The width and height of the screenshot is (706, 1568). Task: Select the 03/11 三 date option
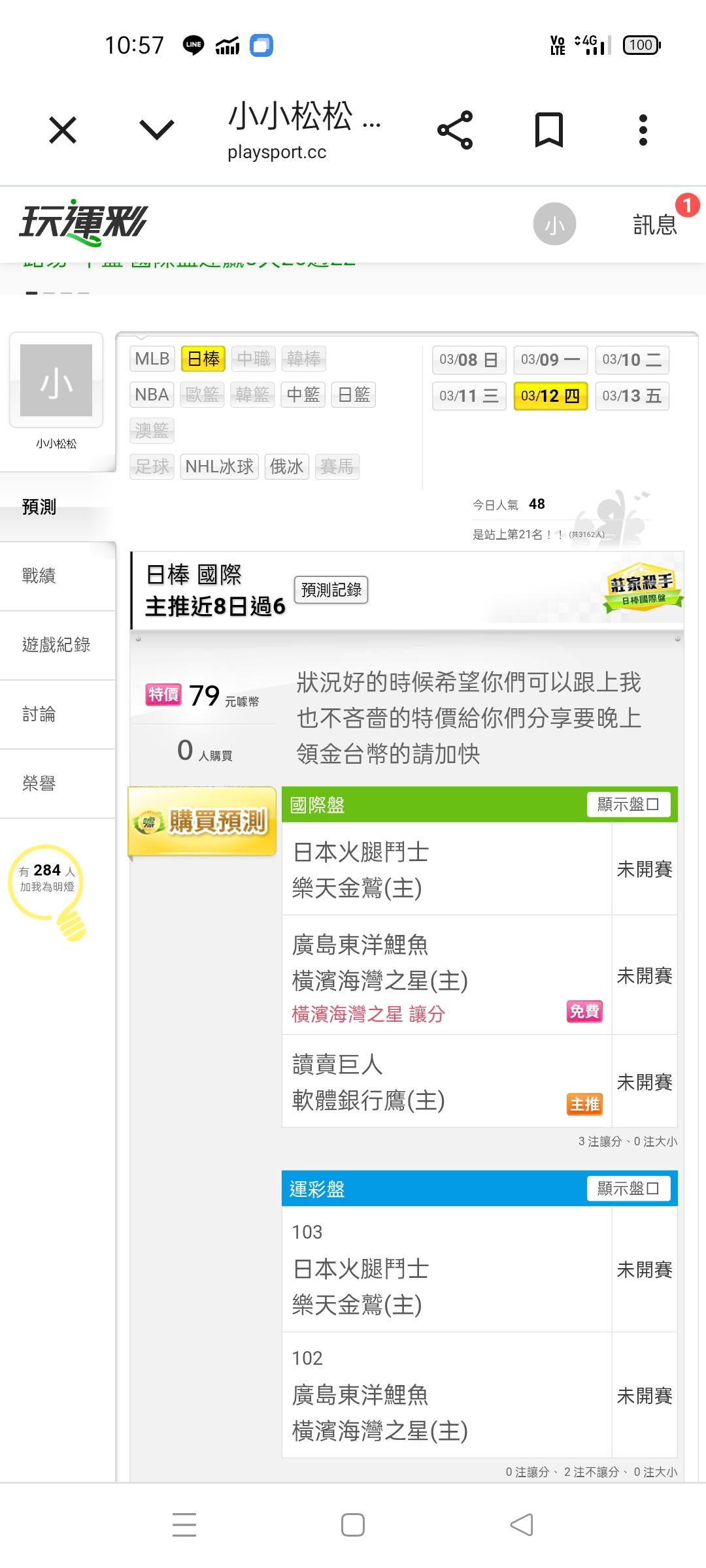(469, 396)
